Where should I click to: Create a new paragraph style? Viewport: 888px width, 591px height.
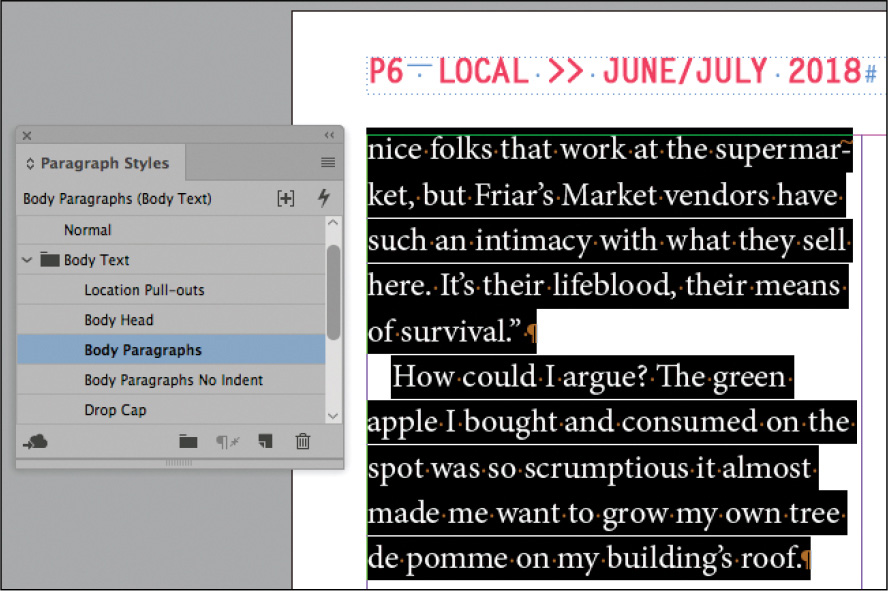[266, 442]
